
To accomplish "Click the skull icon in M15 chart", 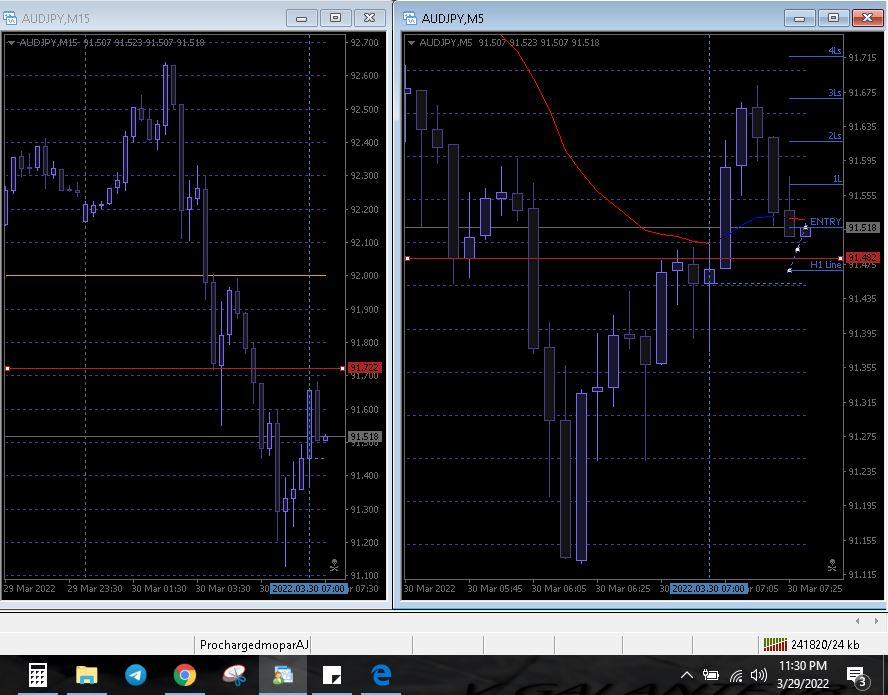I will [x=334, y=564].
